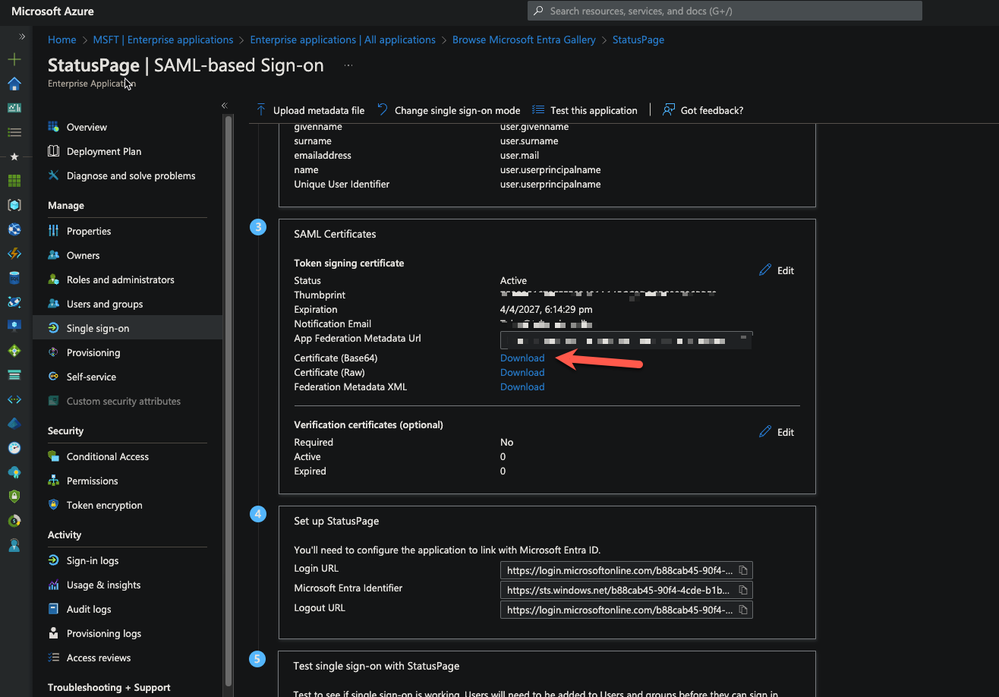This screenshot has width=999, height=697.
Task: Open Overview in the side menu
Action: pyautogui.click(x=87, y=127)
